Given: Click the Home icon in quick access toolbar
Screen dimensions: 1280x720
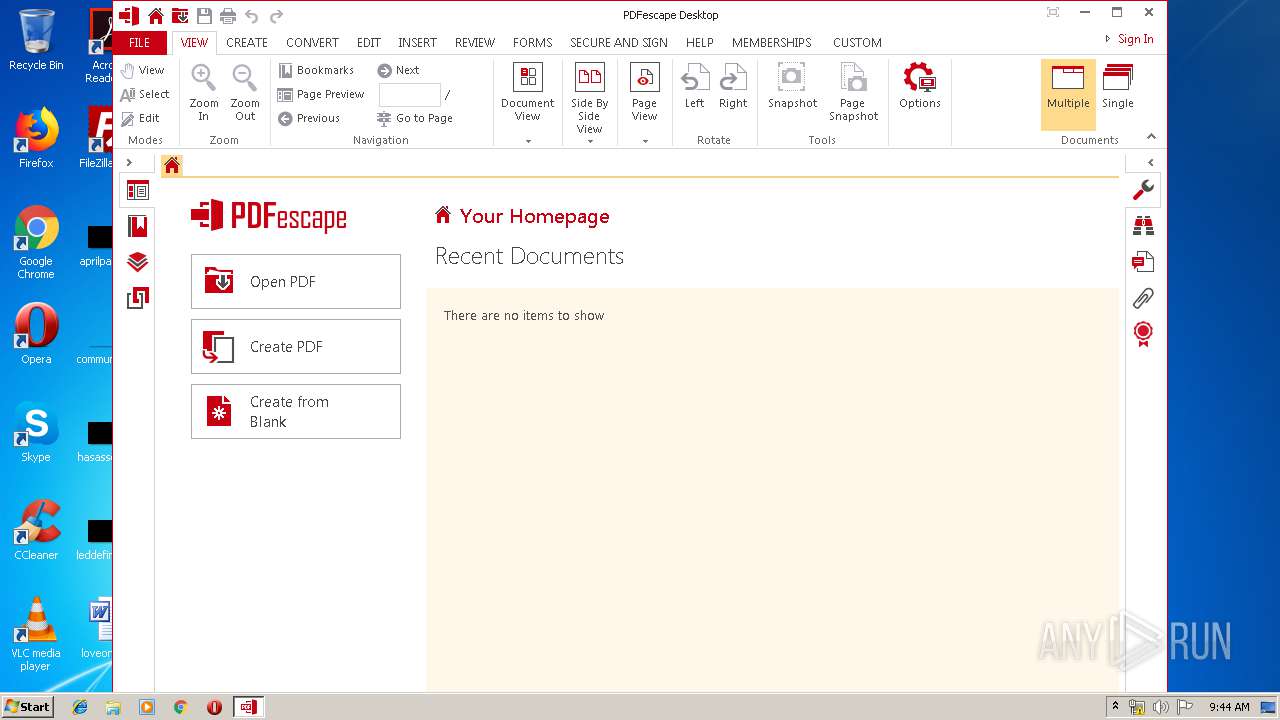Looking at the screenshot, I should click(155, 15).
